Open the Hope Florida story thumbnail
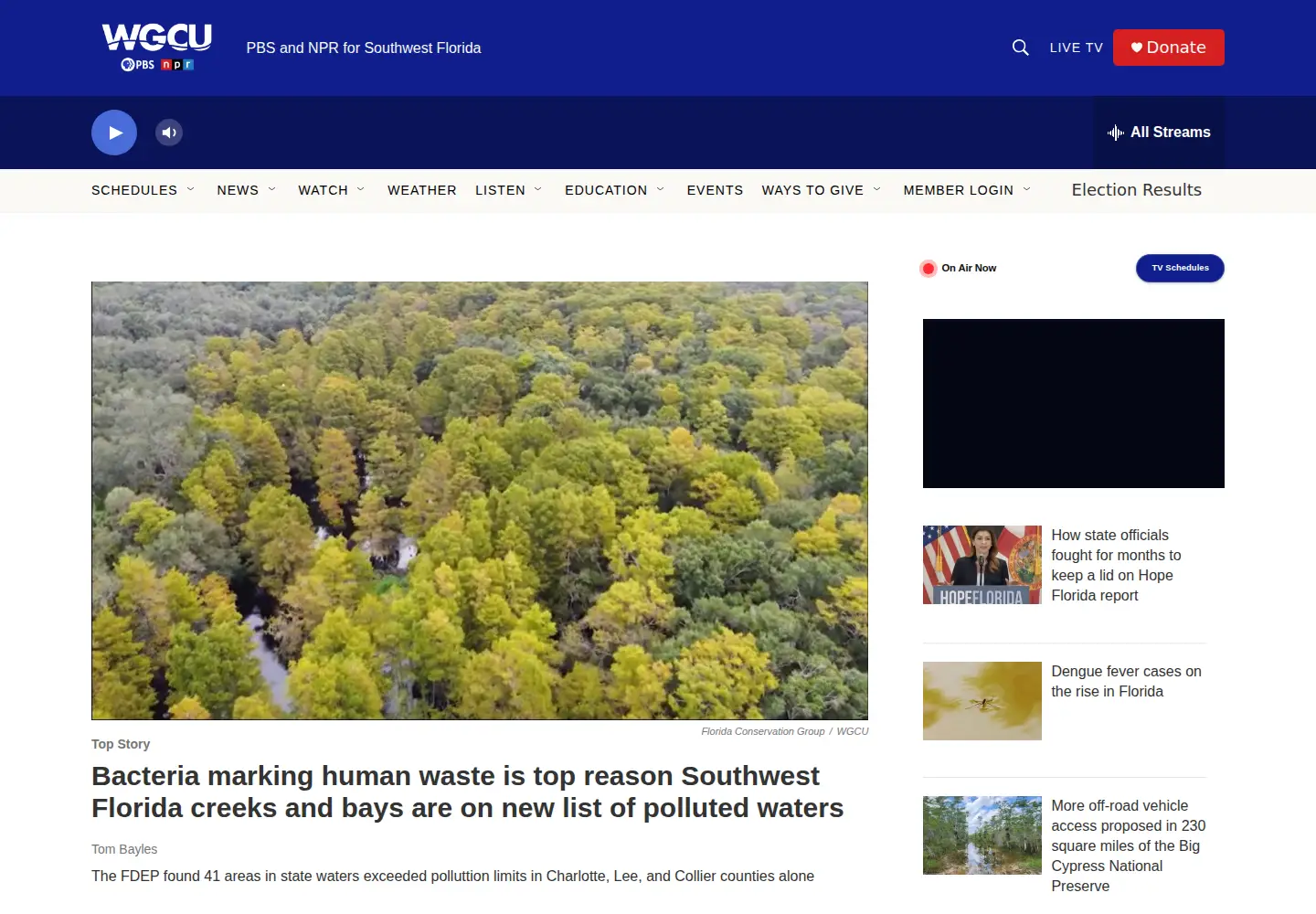The image size is (1316, 914). tap(982, 565)
